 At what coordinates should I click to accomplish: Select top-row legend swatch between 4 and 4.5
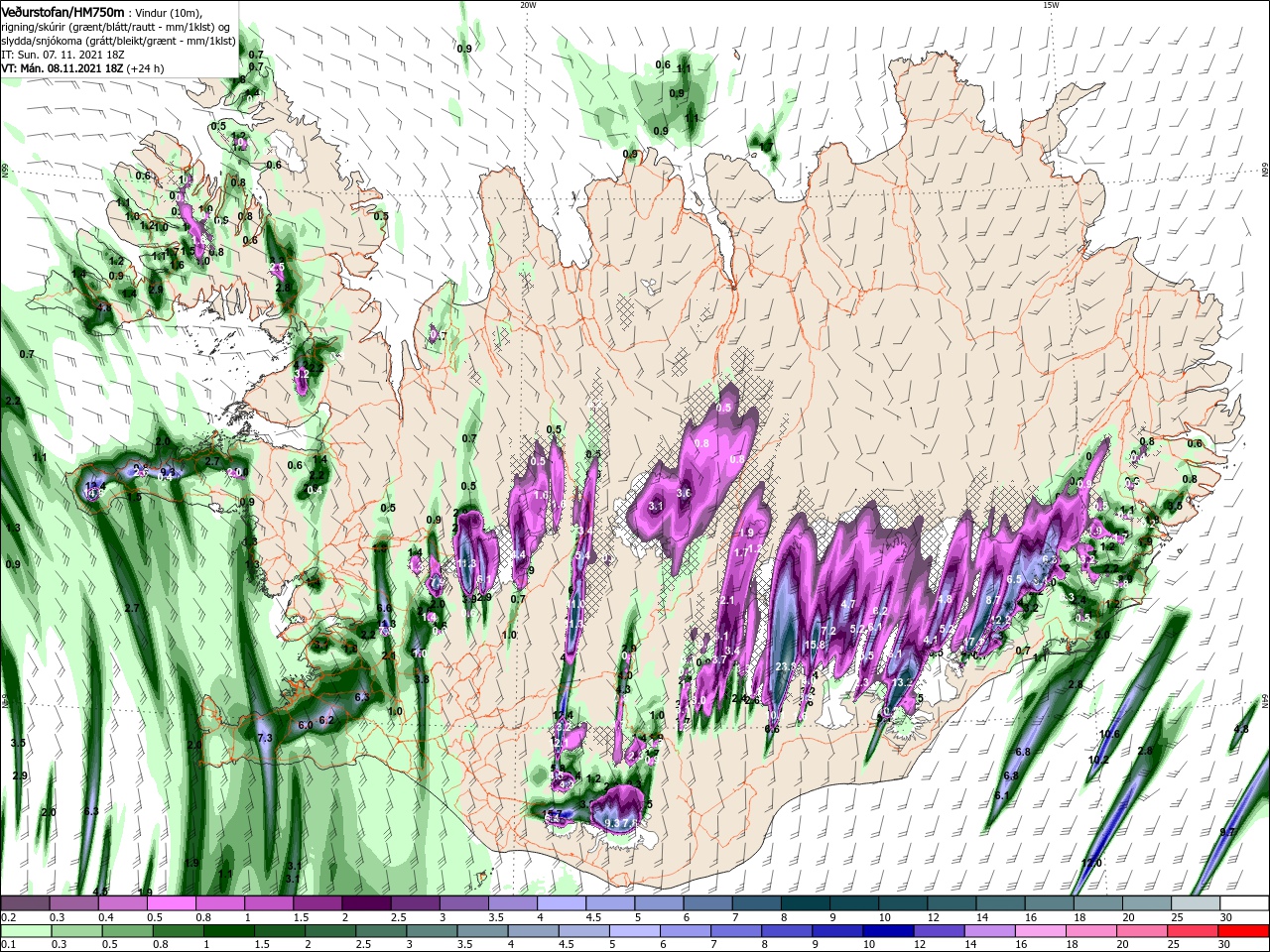pyautogui.click(x=561, y=903)
